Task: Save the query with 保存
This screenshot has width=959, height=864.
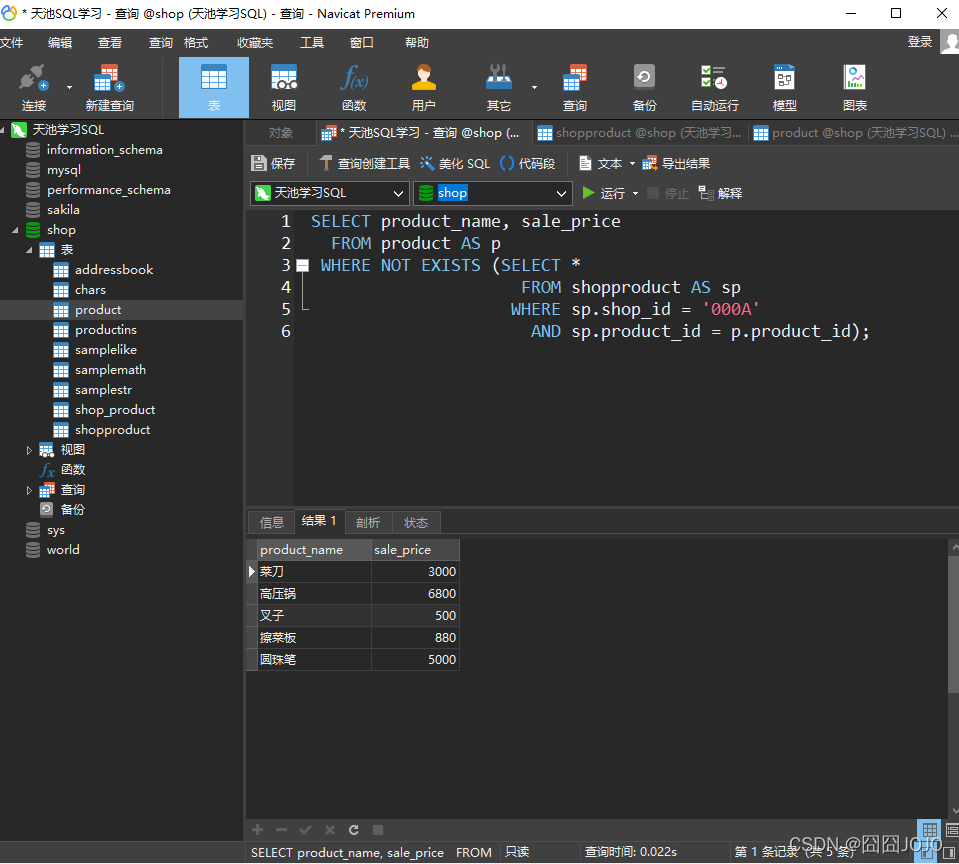Action: [273, 163]
